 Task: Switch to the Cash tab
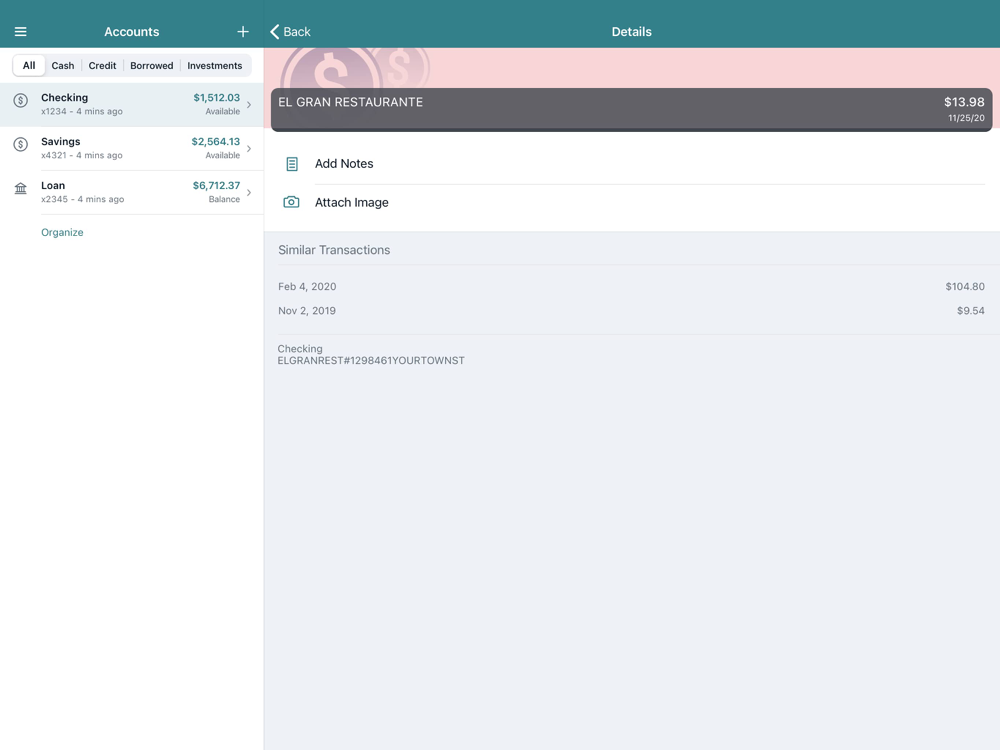[x=62, y=66]
